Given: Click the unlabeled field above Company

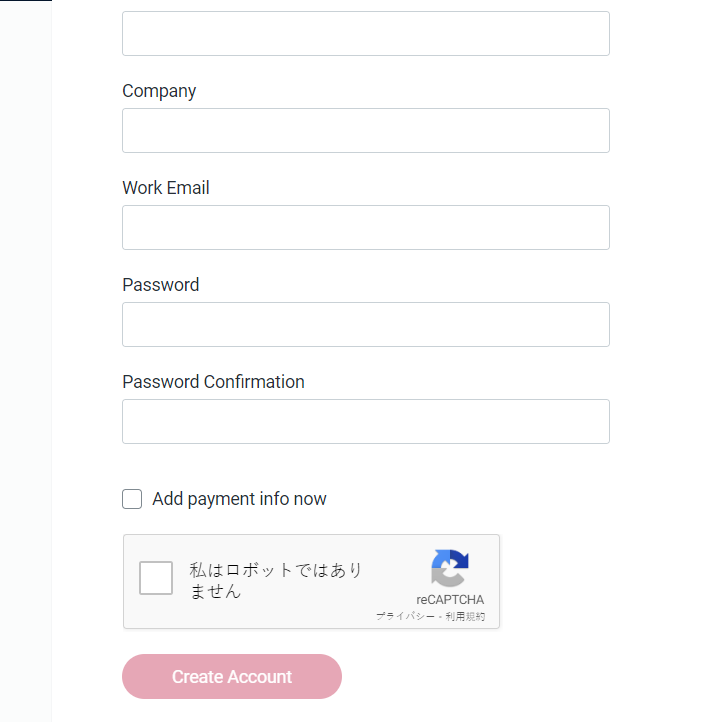Looking at the screenshot, I should (366, 34).
